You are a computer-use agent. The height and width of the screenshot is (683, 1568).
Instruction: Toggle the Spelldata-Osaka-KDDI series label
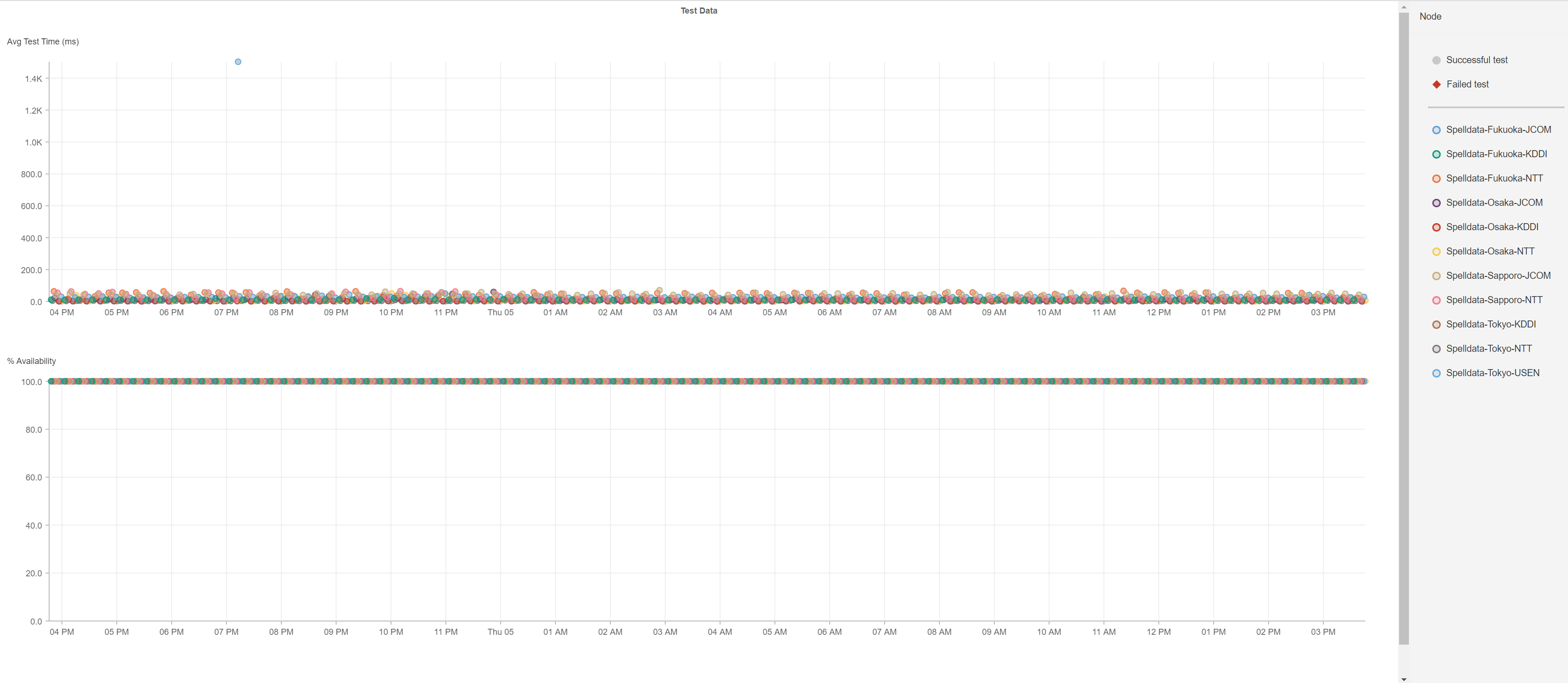[1492, 227]
